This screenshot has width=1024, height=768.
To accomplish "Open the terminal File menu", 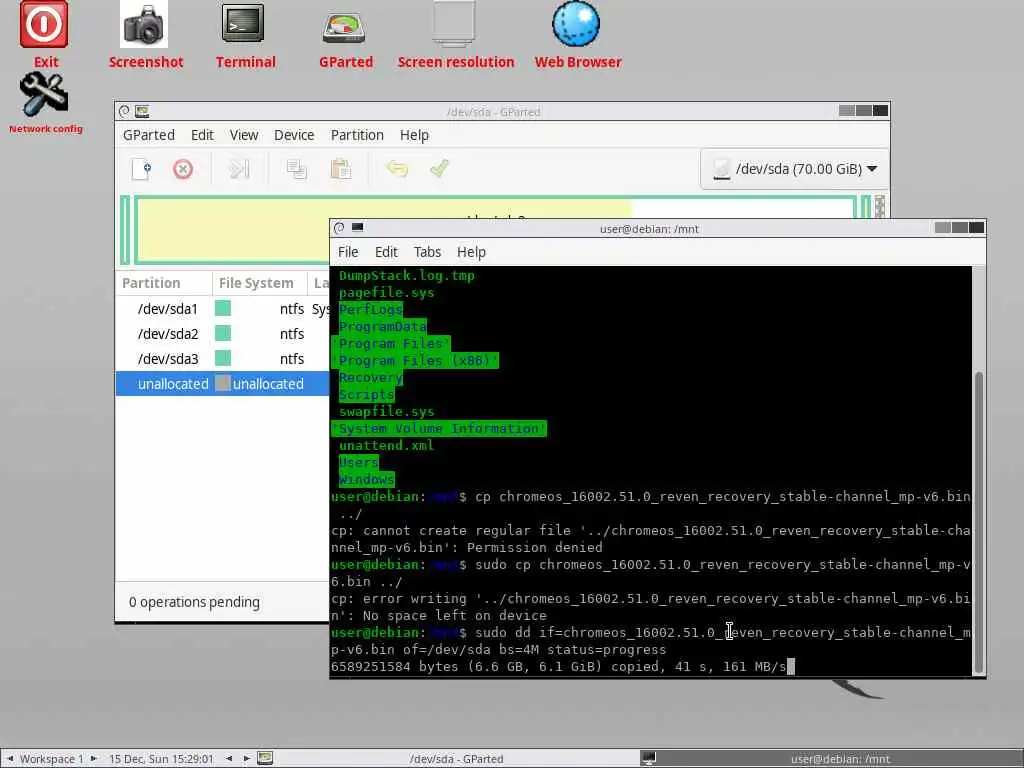I will pos(348,252).
